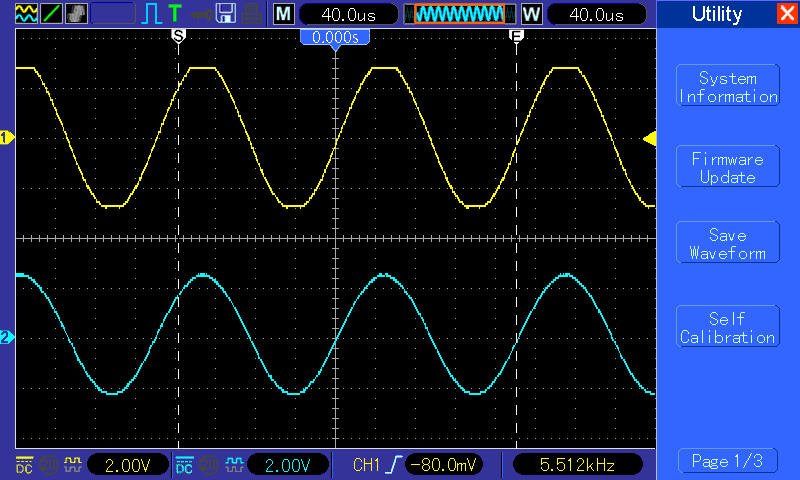Go to next page via Page 1/3
800x480 pixels.
pos(728,461)
